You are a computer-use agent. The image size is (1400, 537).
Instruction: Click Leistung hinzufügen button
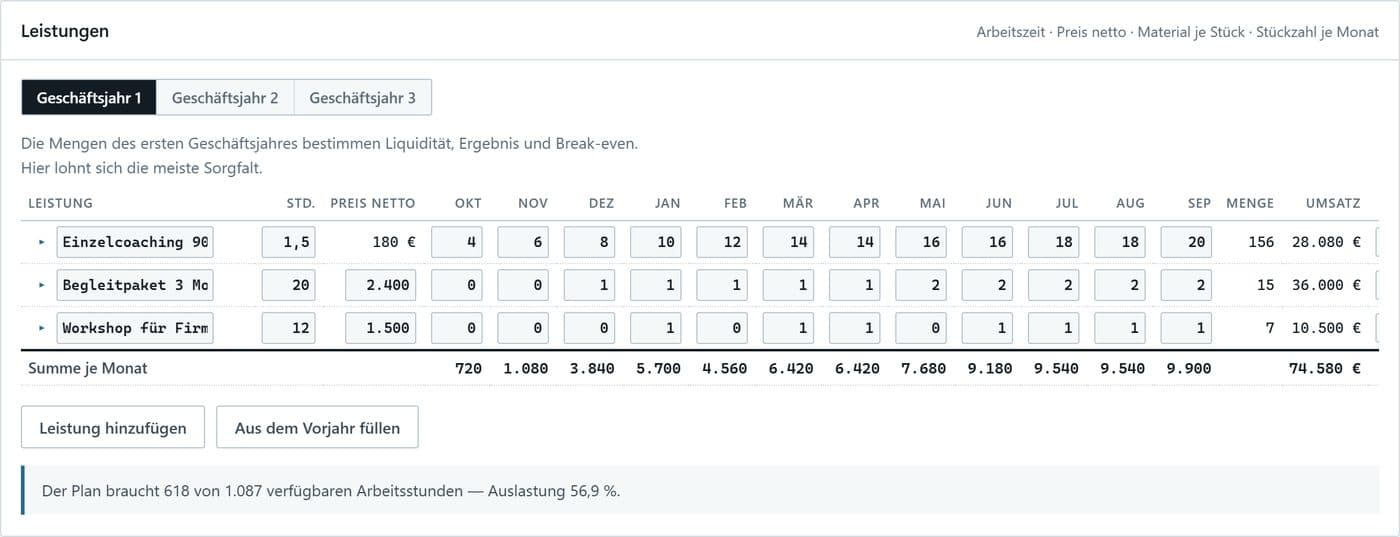[x=113, y=428]
